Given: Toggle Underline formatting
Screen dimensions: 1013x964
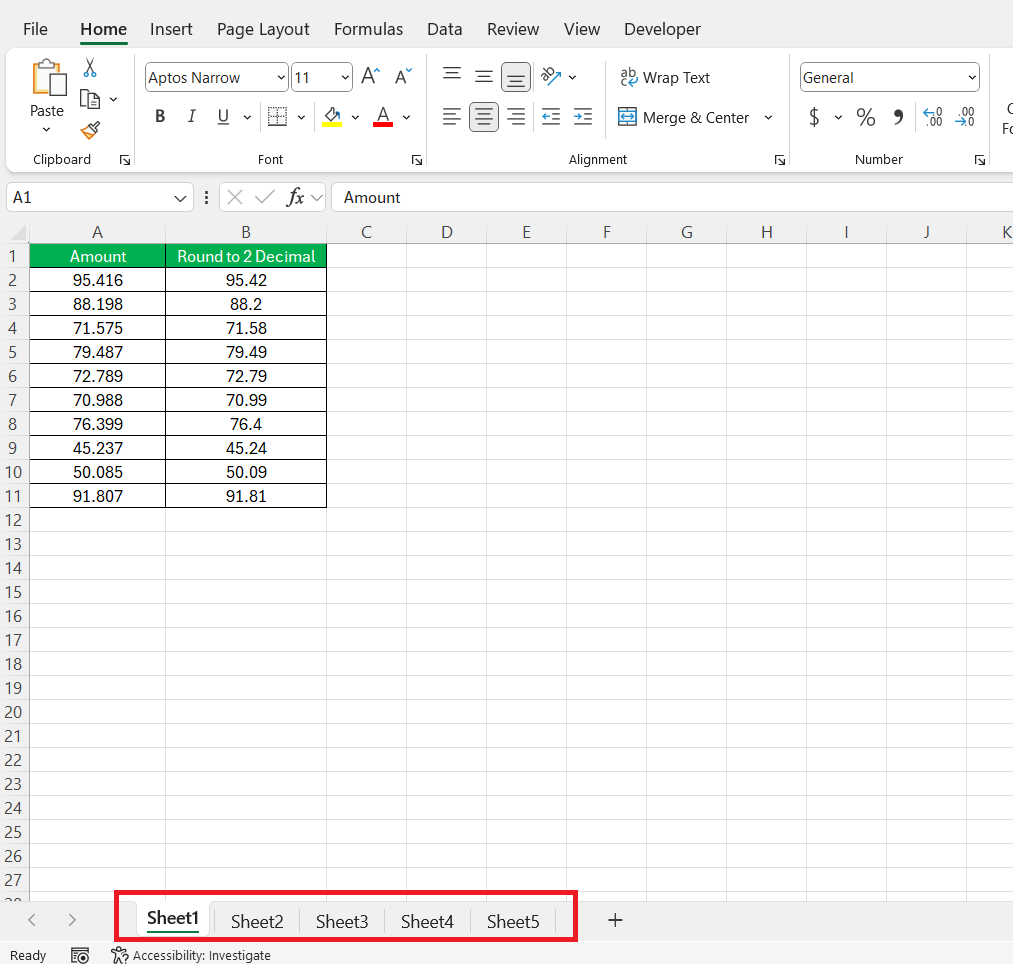Looking at the screenshot, I should click(223, 117).
